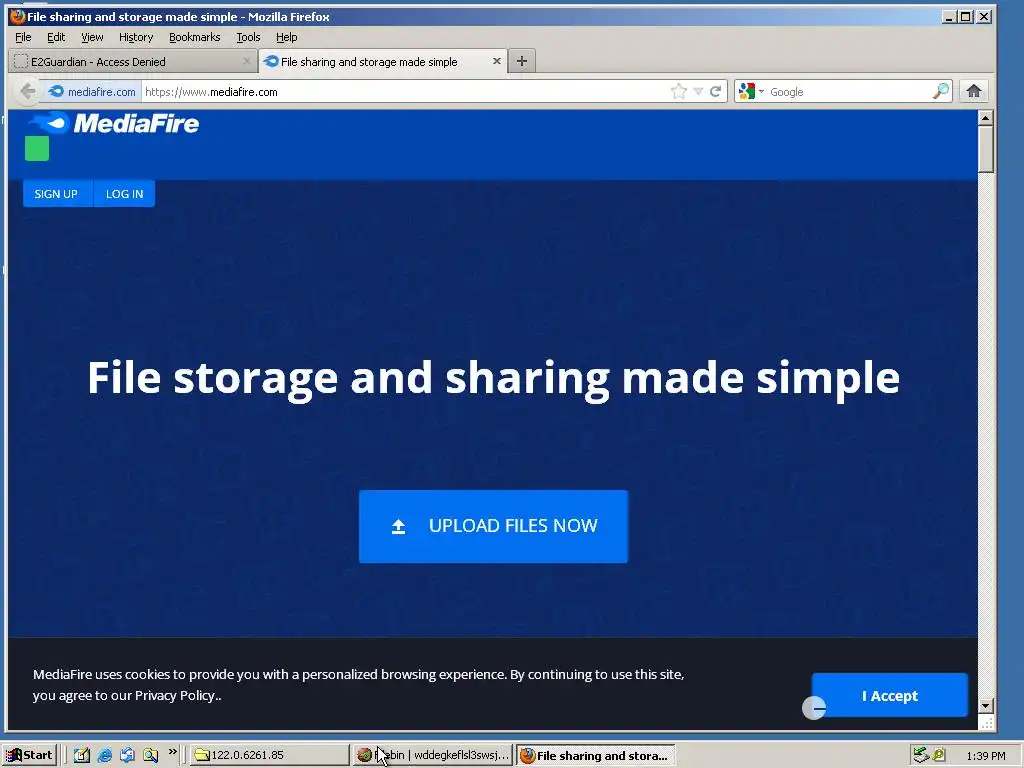
Task: Switch to the wddegkeflsl3swsj taskbar window
Action: pos(432,755)
